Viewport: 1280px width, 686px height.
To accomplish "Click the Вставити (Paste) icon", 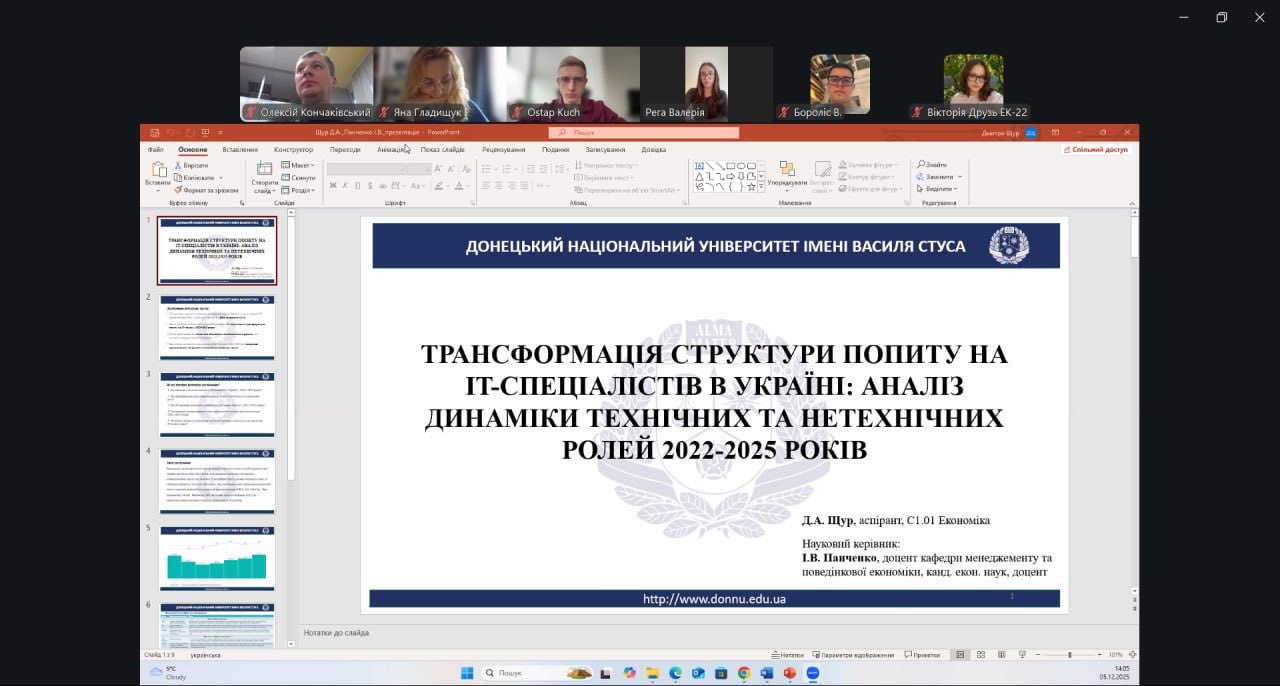I will 157,170.
